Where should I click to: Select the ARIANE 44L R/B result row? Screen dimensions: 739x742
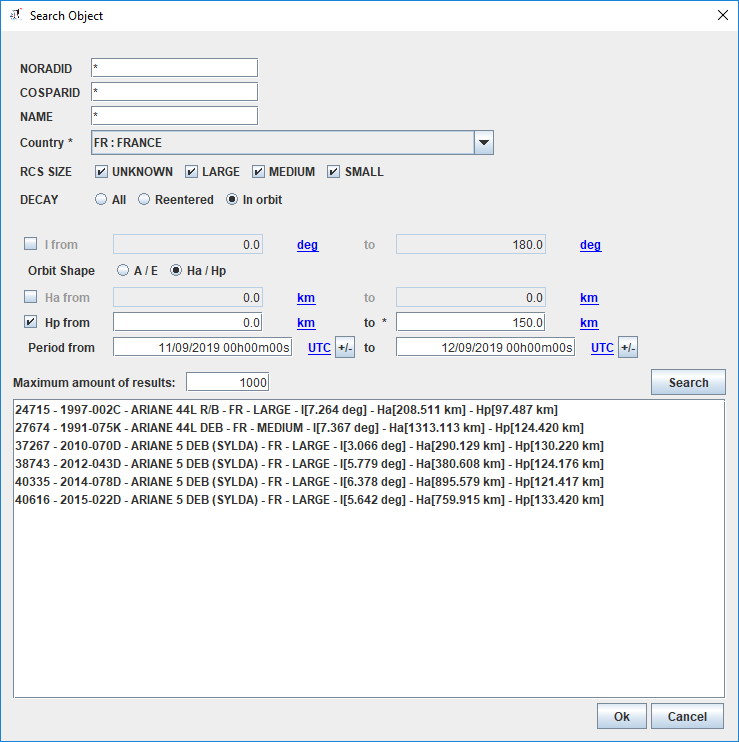pyautogui.click(x=285, y=410)
